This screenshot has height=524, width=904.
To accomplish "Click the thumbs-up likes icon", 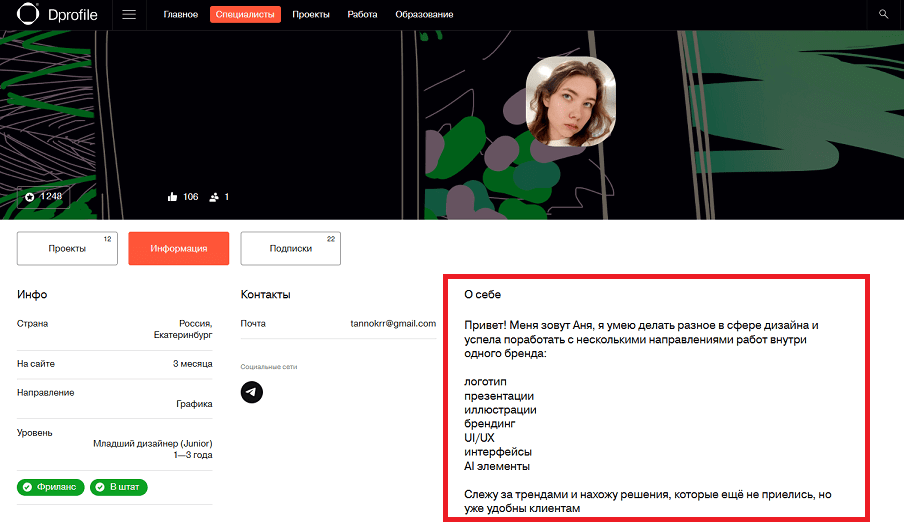I will tap(172, 197).
